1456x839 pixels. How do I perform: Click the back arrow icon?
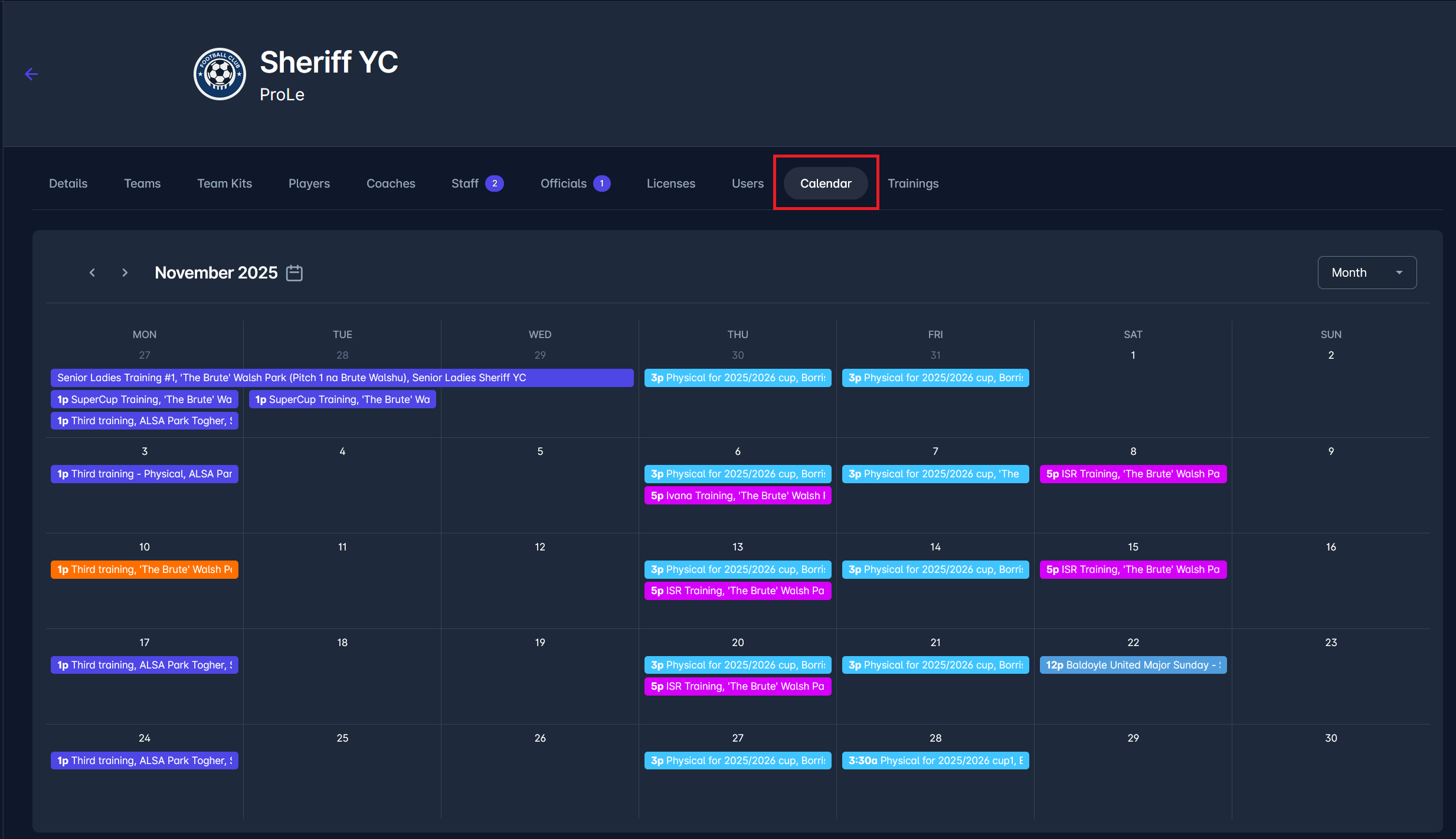click(x=31, y=74)
